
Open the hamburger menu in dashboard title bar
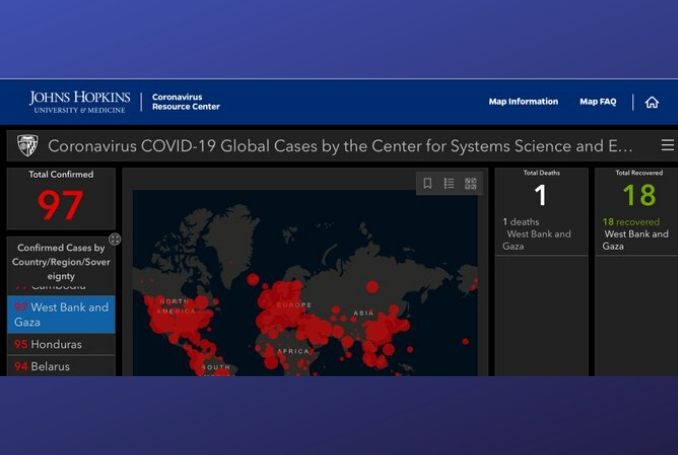(667, 146)
